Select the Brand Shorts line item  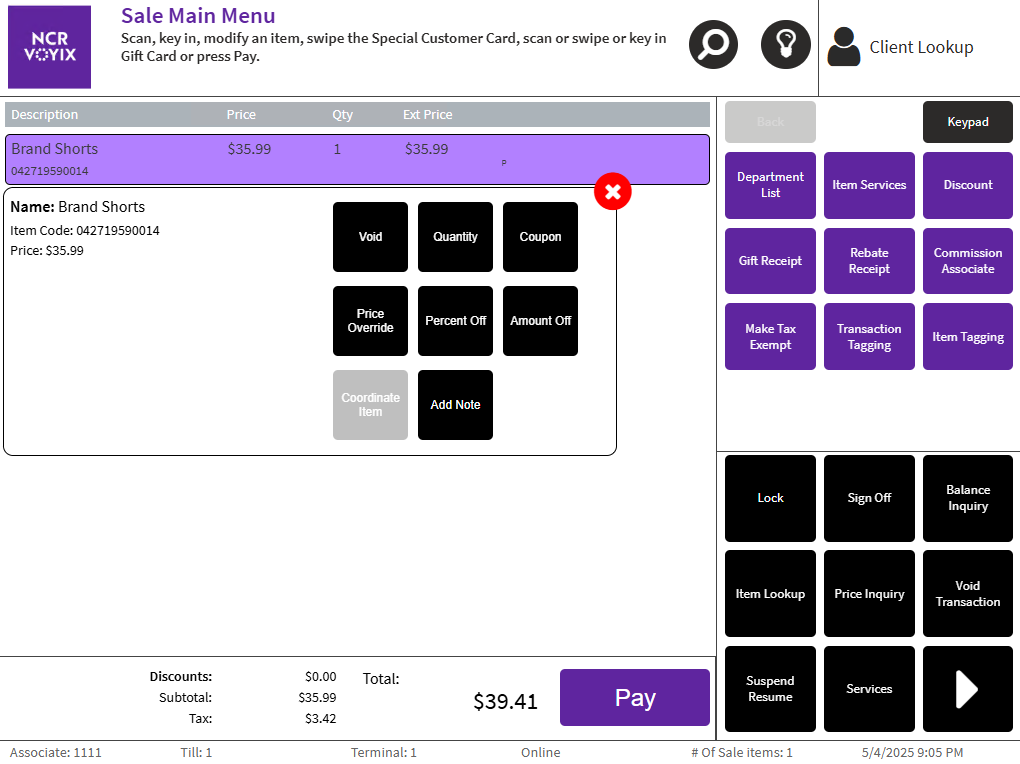coord(300,159)
